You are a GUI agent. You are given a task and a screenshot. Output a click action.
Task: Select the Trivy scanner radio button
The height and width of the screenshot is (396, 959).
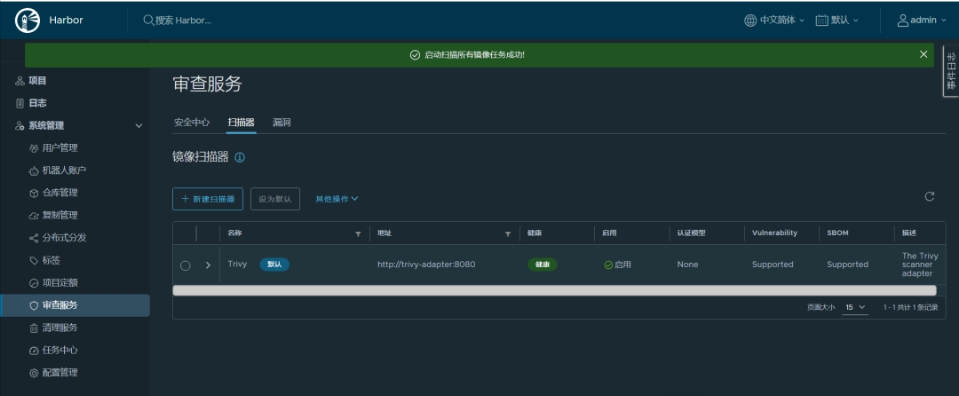point(185,266)
